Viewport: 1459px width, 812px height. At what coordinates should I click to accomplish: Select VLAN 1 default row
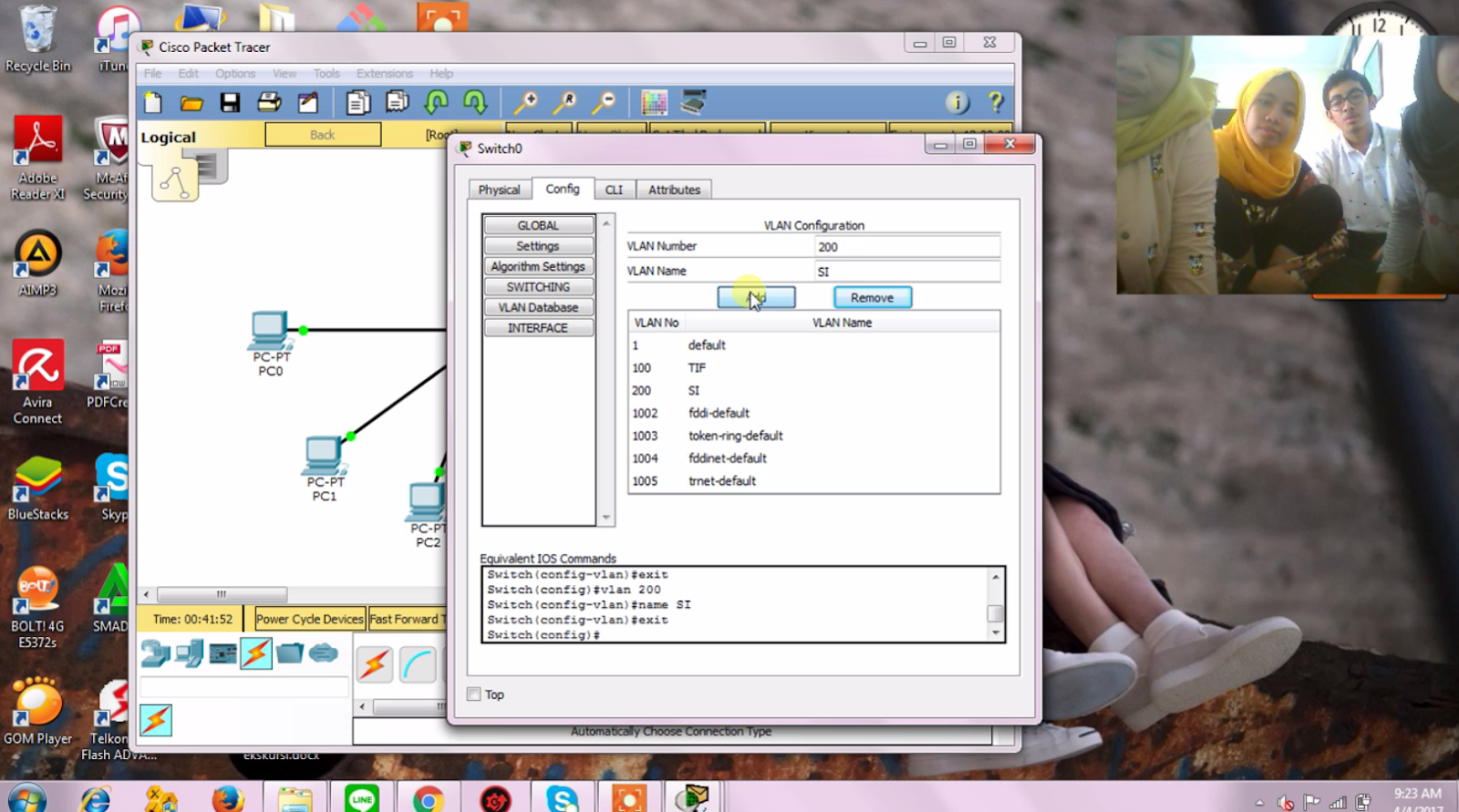(x=813, y=345)
